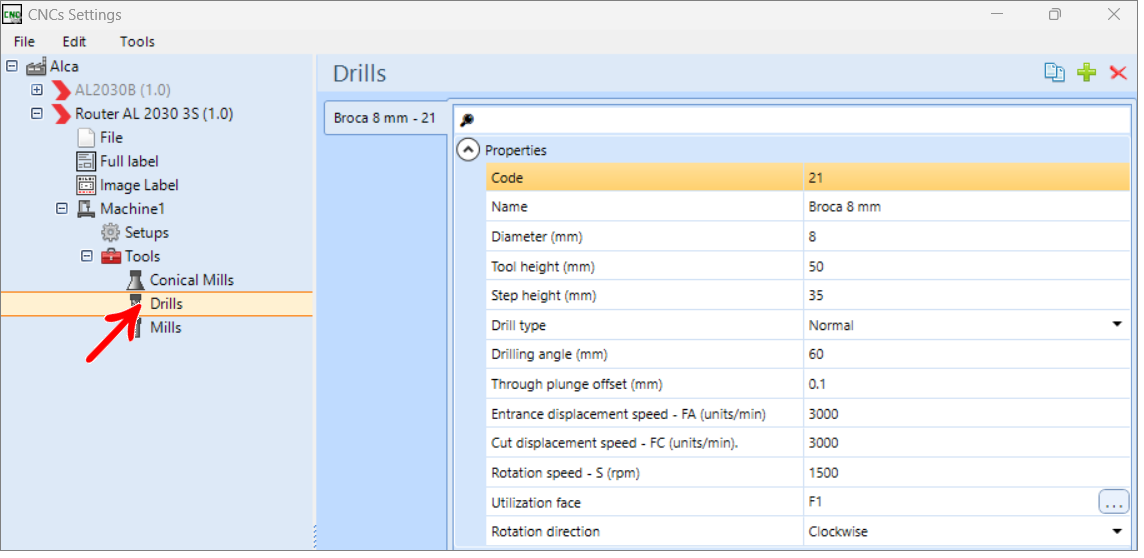
Task: Open the Drill type dropdown
Action: coord(1117,325)
